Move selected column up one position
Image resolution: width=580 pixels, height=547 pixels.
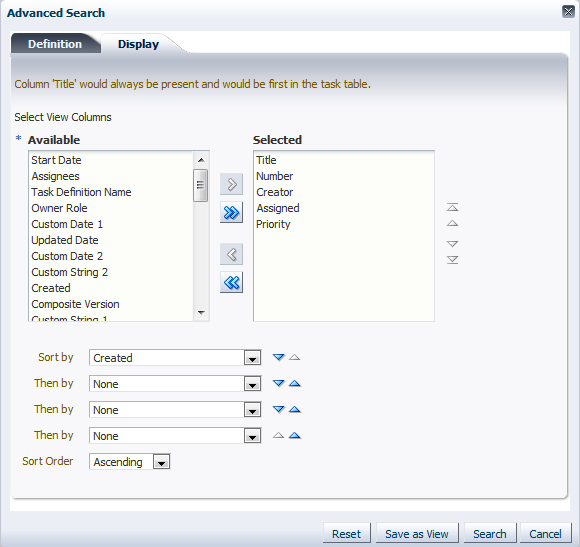point(452,223)
